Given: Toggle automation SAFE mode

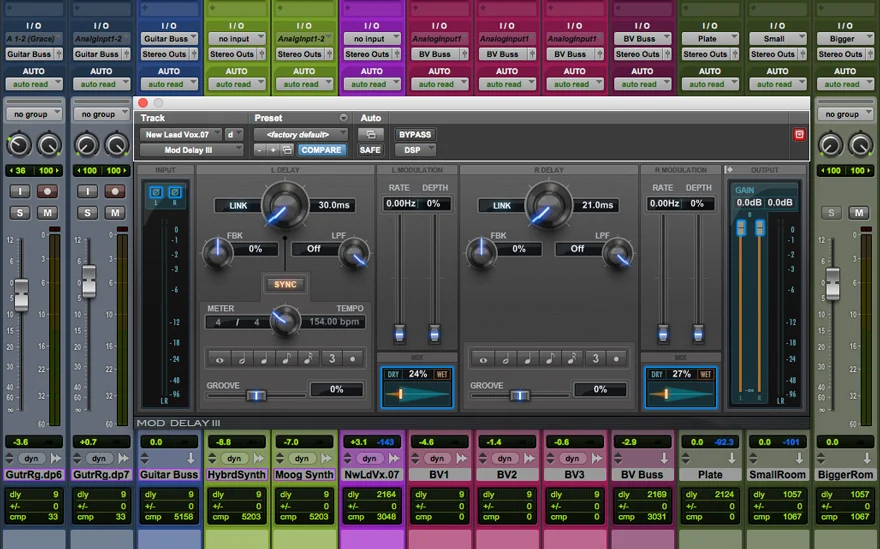Looking at the screenshot, I should (370, 150).
